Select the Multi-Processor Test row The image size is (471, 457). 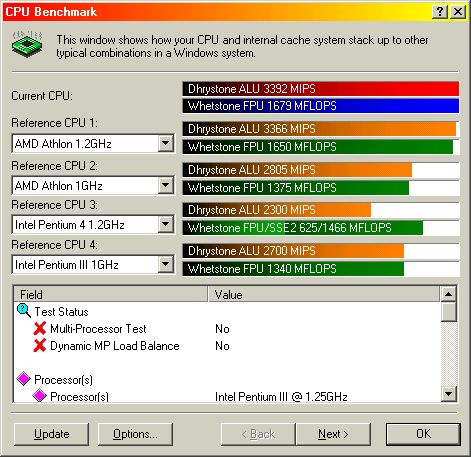[227, 329]
